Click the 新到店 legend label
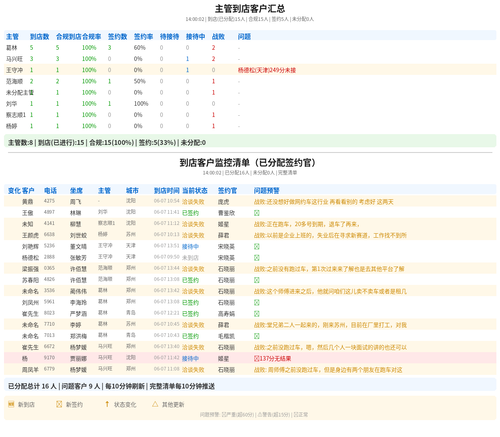 pos(26,405)
